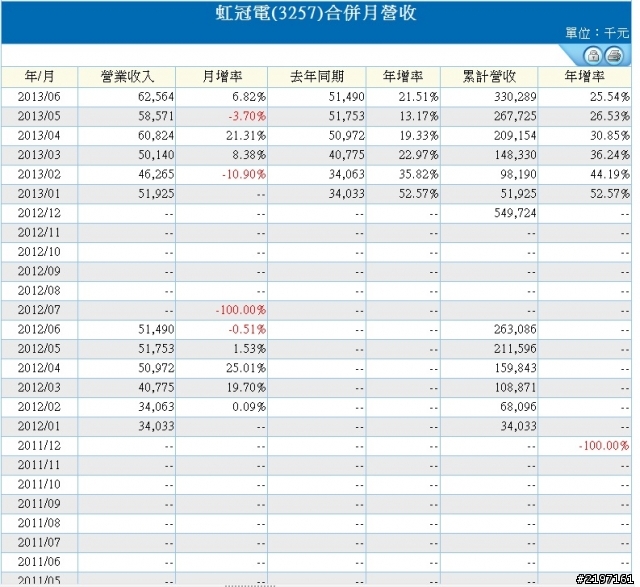Viewport: 640px width, 587px height.
Task: Click the printer icon to print table
Action: click(614, 55)
